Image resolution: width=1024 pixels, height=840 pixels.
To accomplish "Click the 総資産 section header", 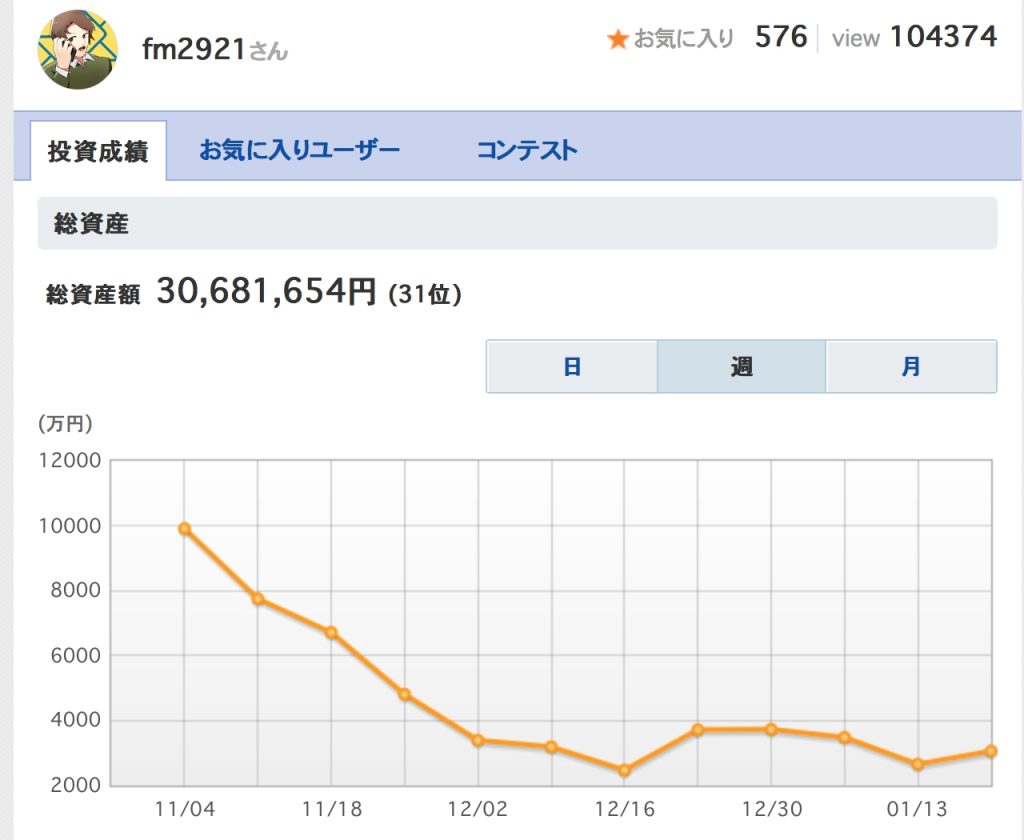I will pyautogui.click(x=92, y=224).
